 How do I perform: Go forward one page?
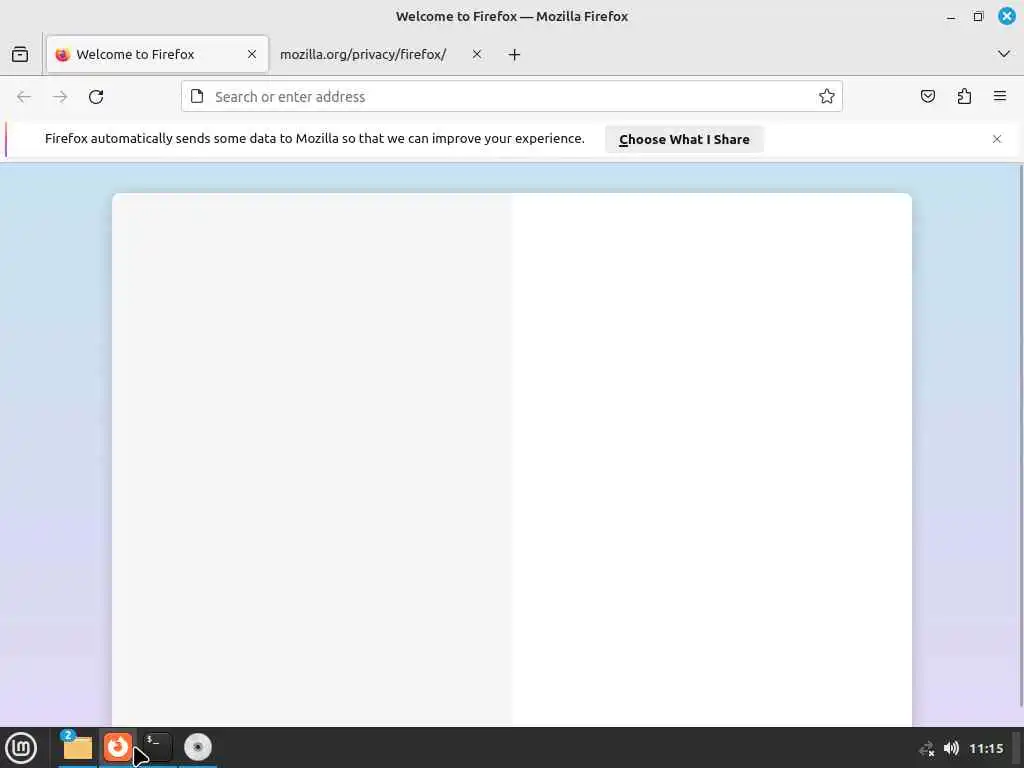[60, 97]
